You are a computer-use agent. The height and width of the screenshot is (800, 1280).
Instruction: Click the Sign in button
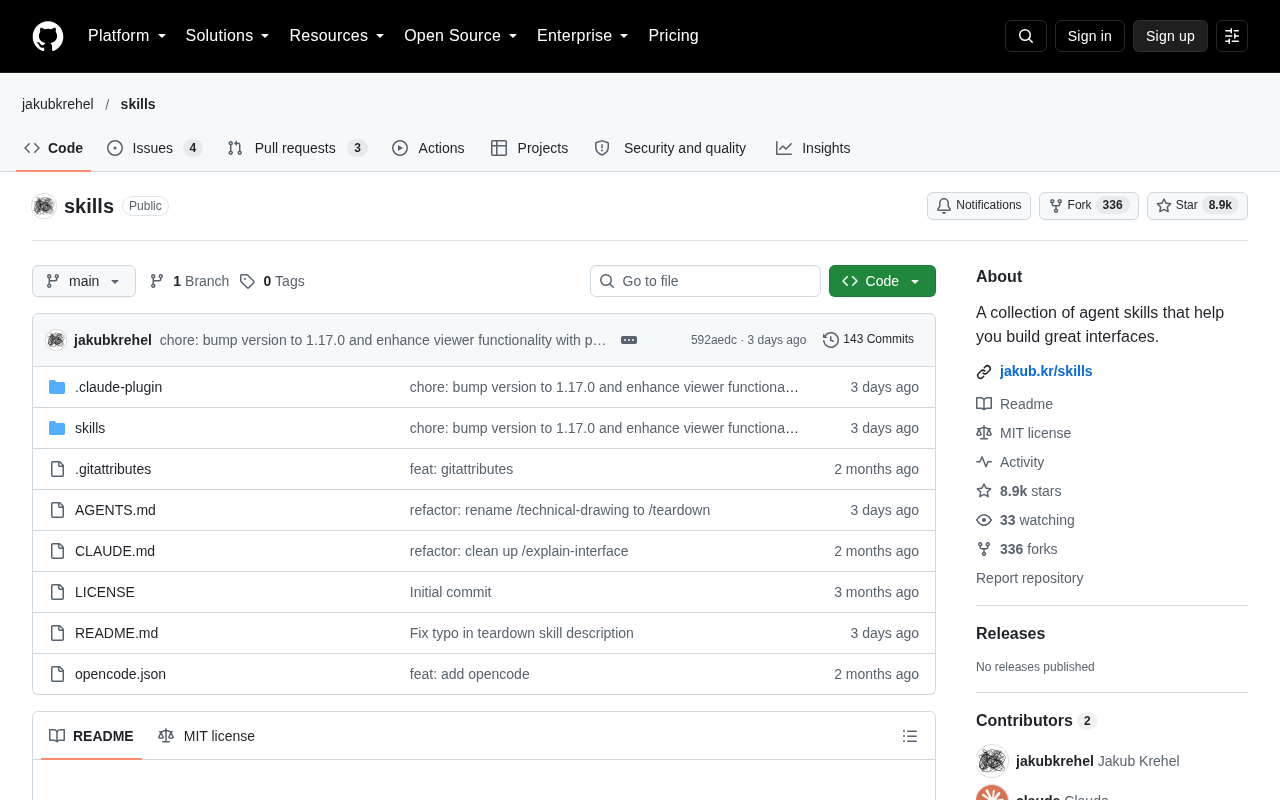[1090, 36]
